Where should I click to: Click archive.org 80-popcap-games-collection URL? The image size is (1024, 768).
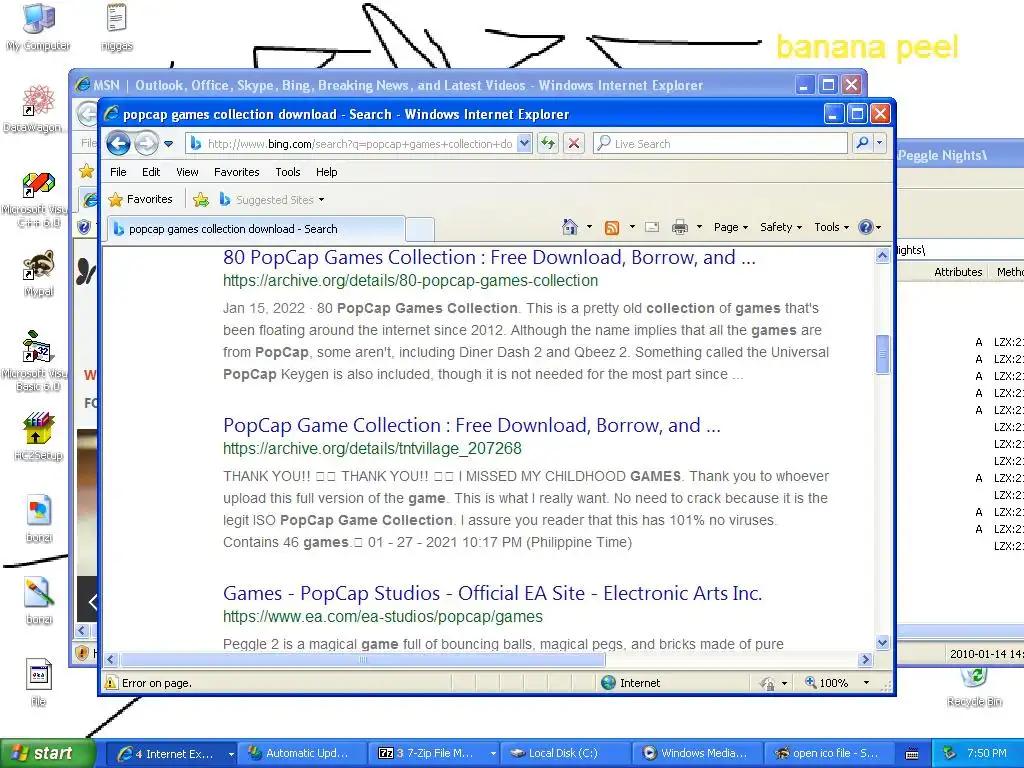pyautogui.click(x=410, y=280)
